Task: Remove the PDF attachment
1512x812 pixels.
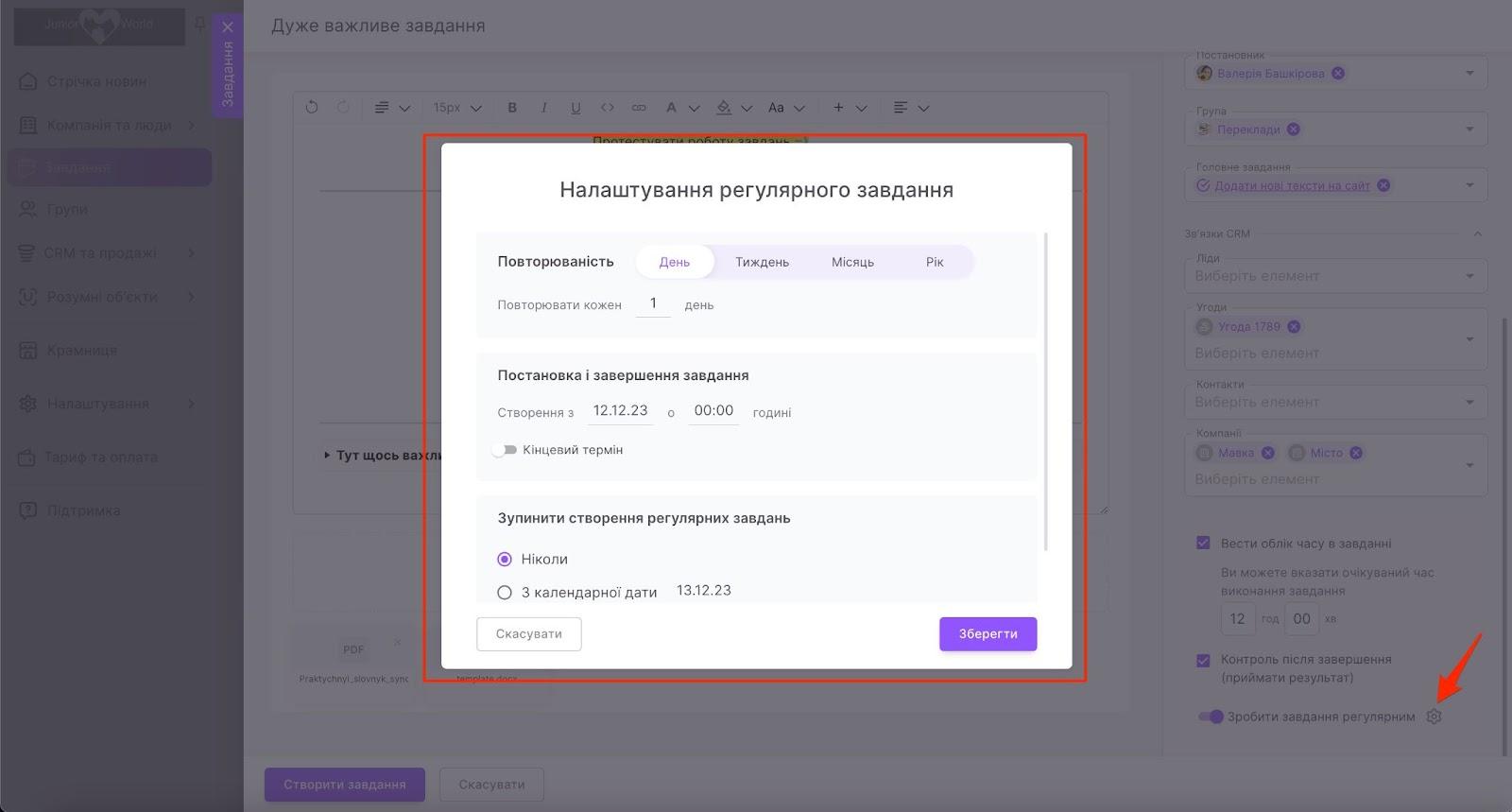Action: point(398,642)
